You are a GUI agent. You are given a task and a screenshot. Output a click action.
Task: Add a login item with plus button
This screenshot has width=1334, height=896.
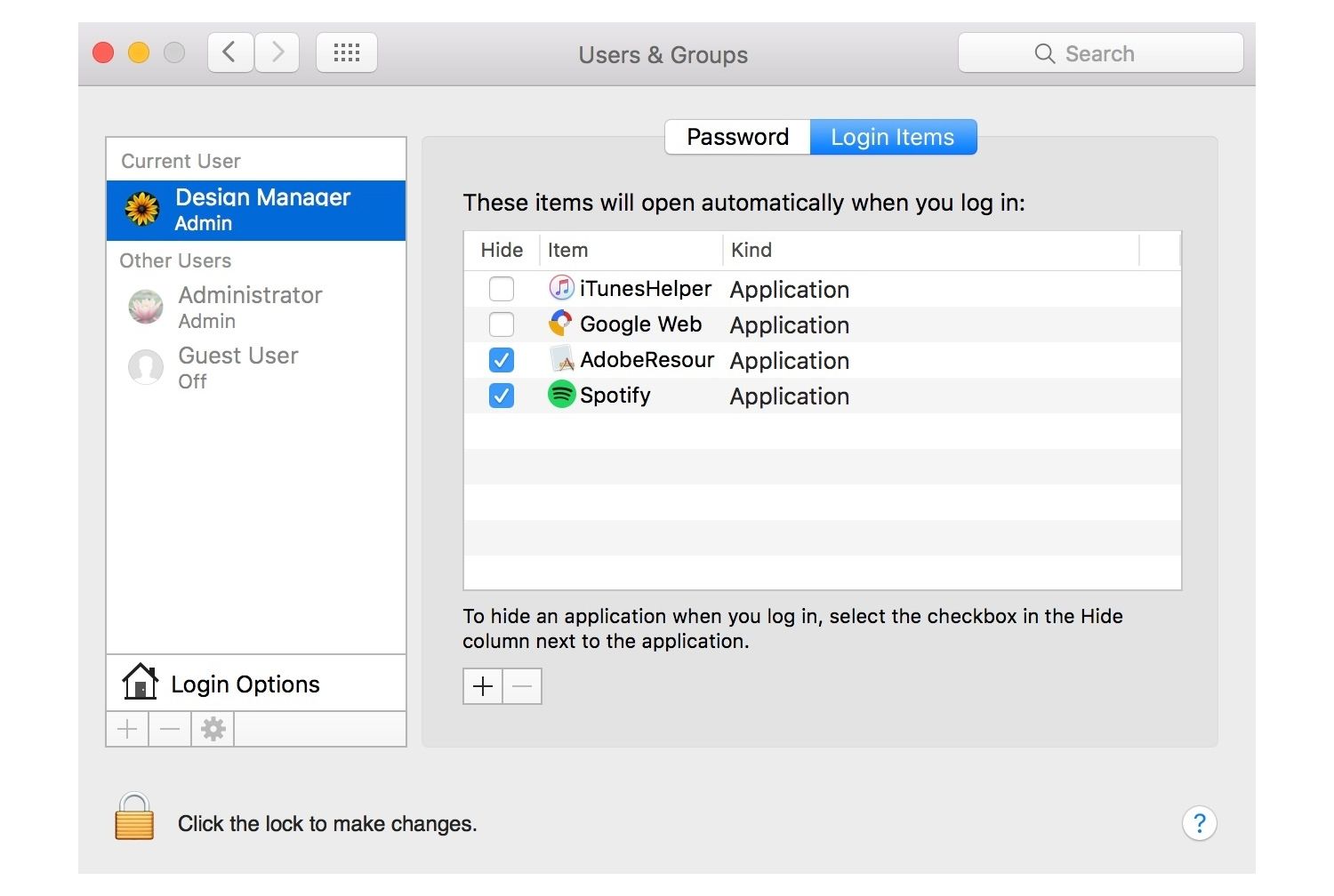tap(483, 686)
